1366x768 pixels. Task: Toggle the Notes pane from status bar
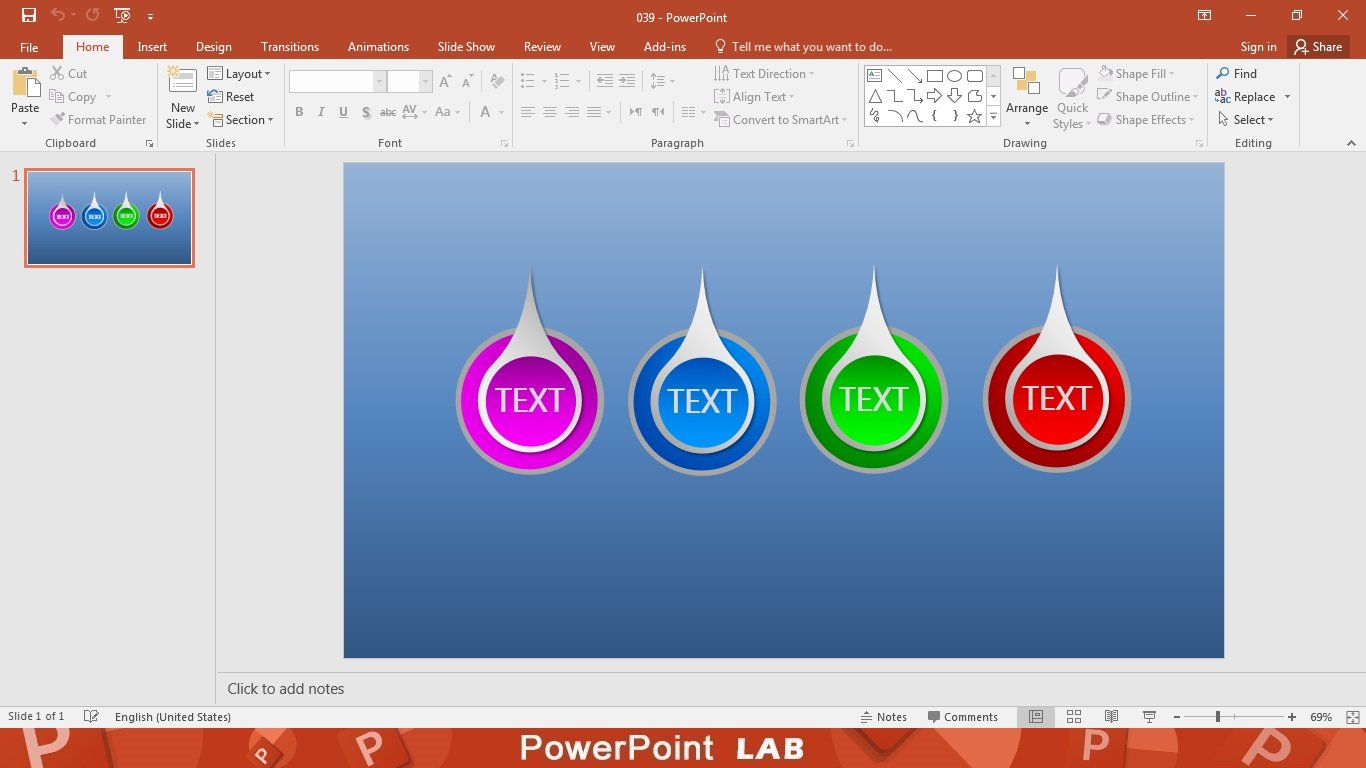(x=883, y=717)
